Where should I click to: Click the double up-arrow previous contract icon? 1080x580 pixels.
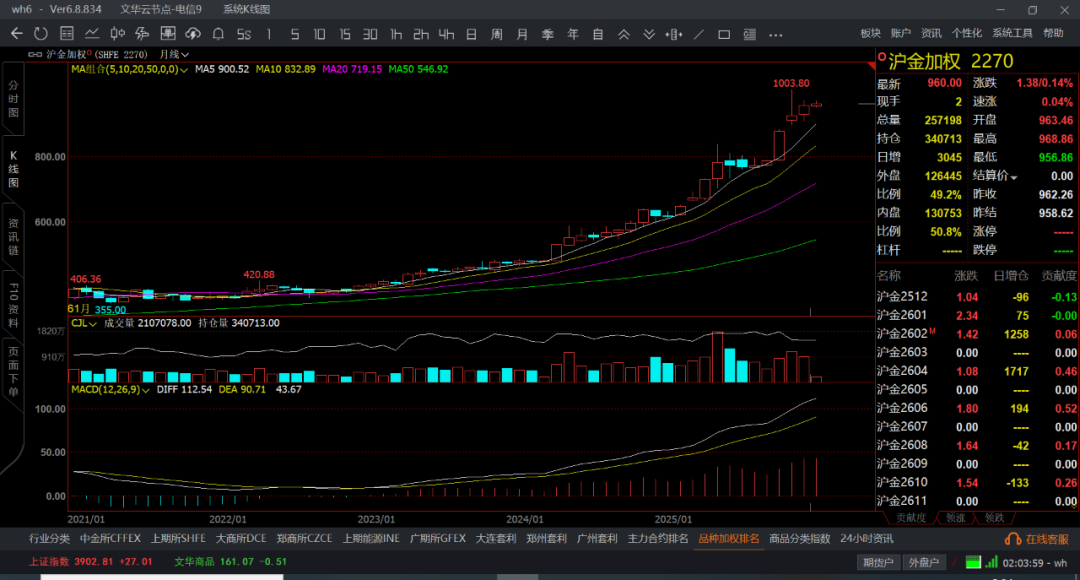tap(623, 34)
